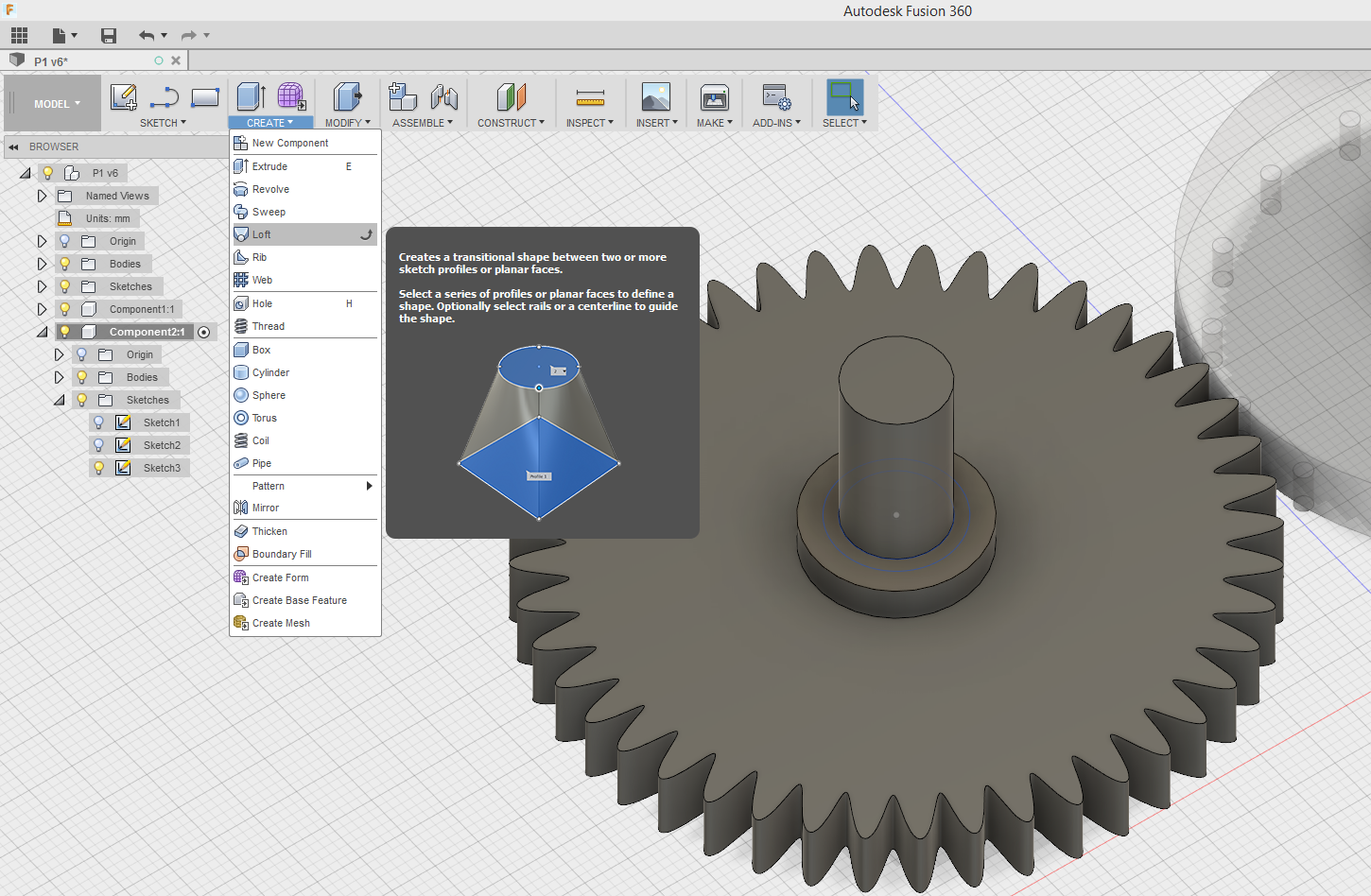Open the INSERT dropdown menu
This screenshot has width=1371, height=896.
pyautogui.click(x=656, y=123)
